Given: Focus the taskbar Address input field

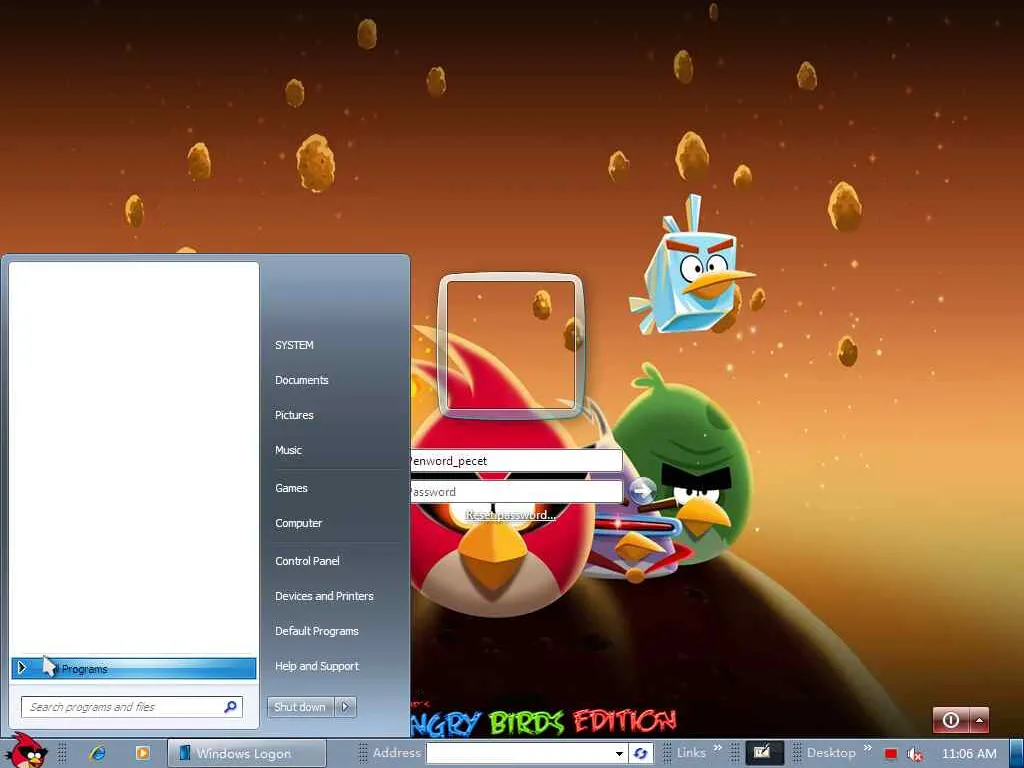Looking at the screenshot, I should click(519, 753).
